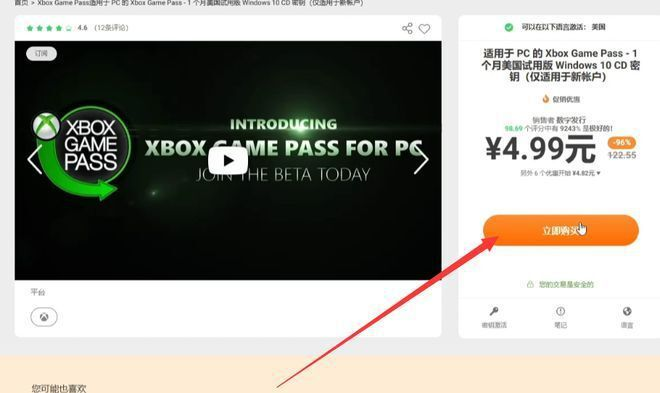This screenshot has width=660, height=393.
Task: Click the Xbox platform icon under 平台
Action: click(44, 317)
